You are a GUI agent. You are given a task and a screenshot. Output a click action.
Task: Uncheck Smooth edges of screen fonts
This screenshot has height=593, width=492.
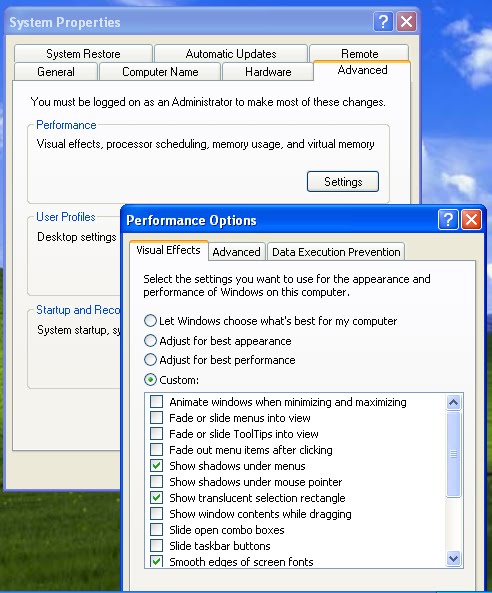coord(156,561)
